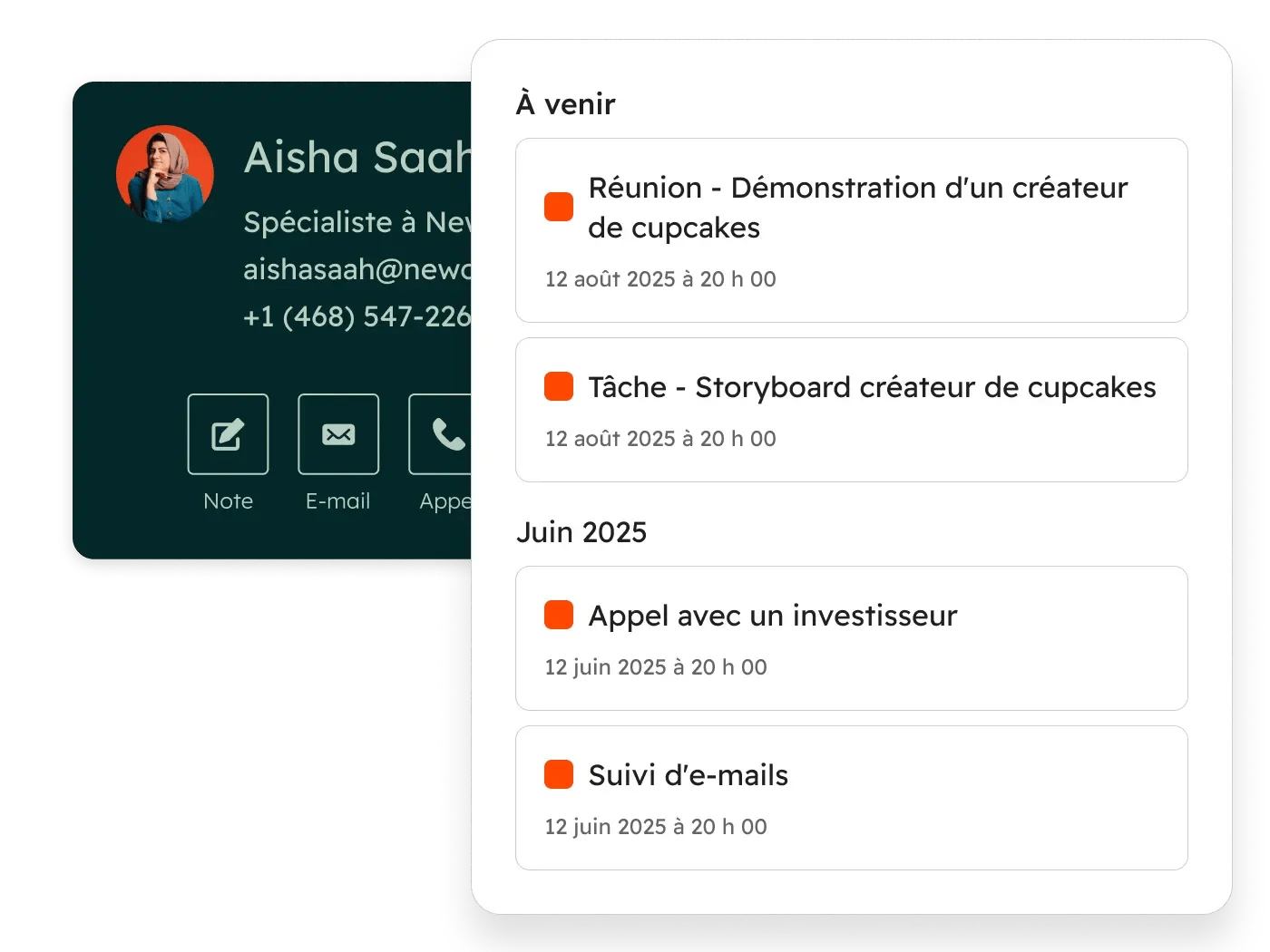1270x952 pixels.
Task: Click the orange square beside Appel avec un investisseur
Action: tap(558, 615)
